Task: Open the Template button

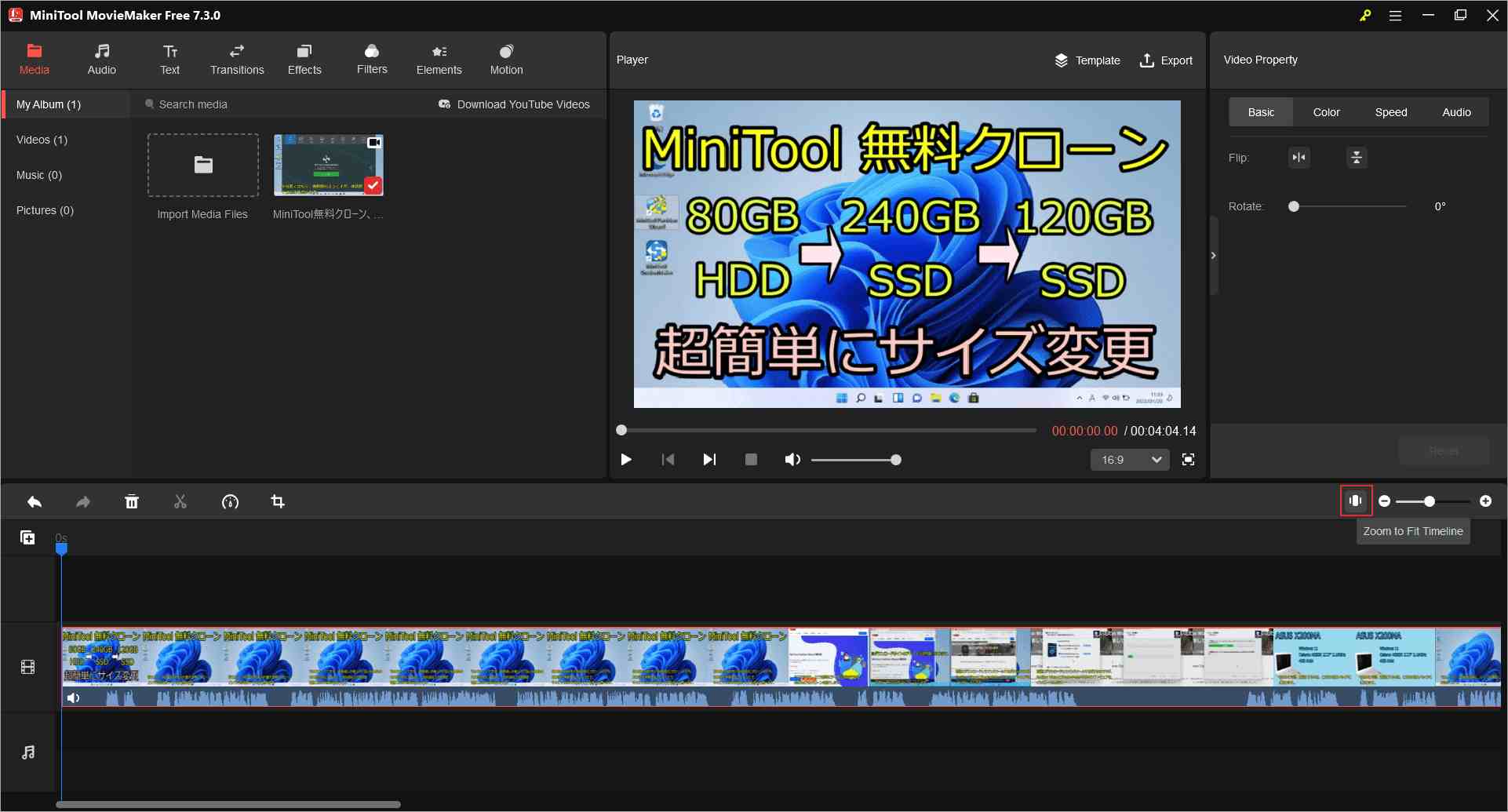Action: click(1087, 60)
